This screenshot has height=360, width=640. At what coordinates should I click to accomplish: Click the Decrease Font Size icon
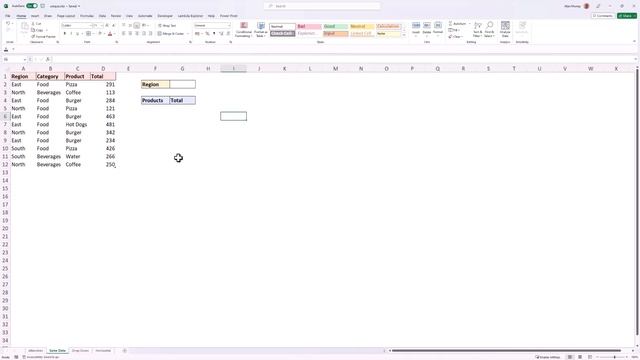pyautogui.click(x=113, y=25)
